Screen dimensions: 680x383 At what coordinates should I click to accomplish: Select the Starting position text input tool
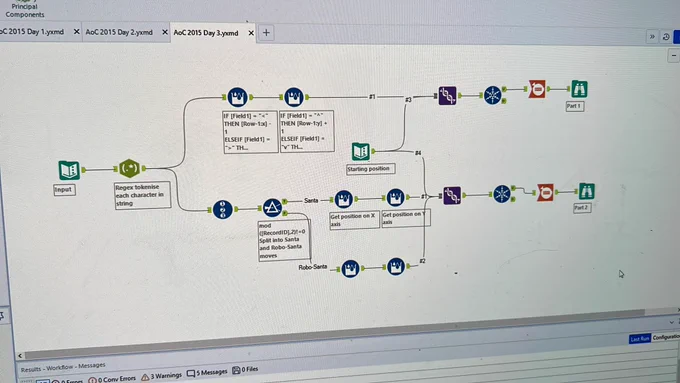click(x=361, y=151)
